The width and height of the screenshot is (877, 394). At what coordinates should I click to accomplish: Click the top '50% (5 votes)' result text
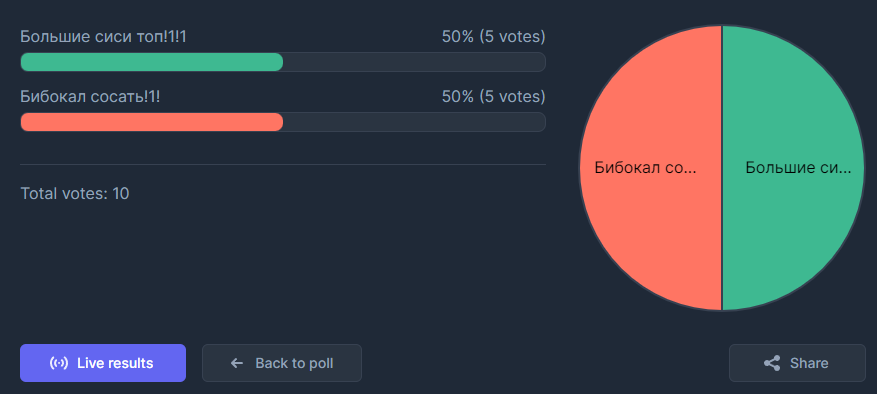click(x=493, y=37)
